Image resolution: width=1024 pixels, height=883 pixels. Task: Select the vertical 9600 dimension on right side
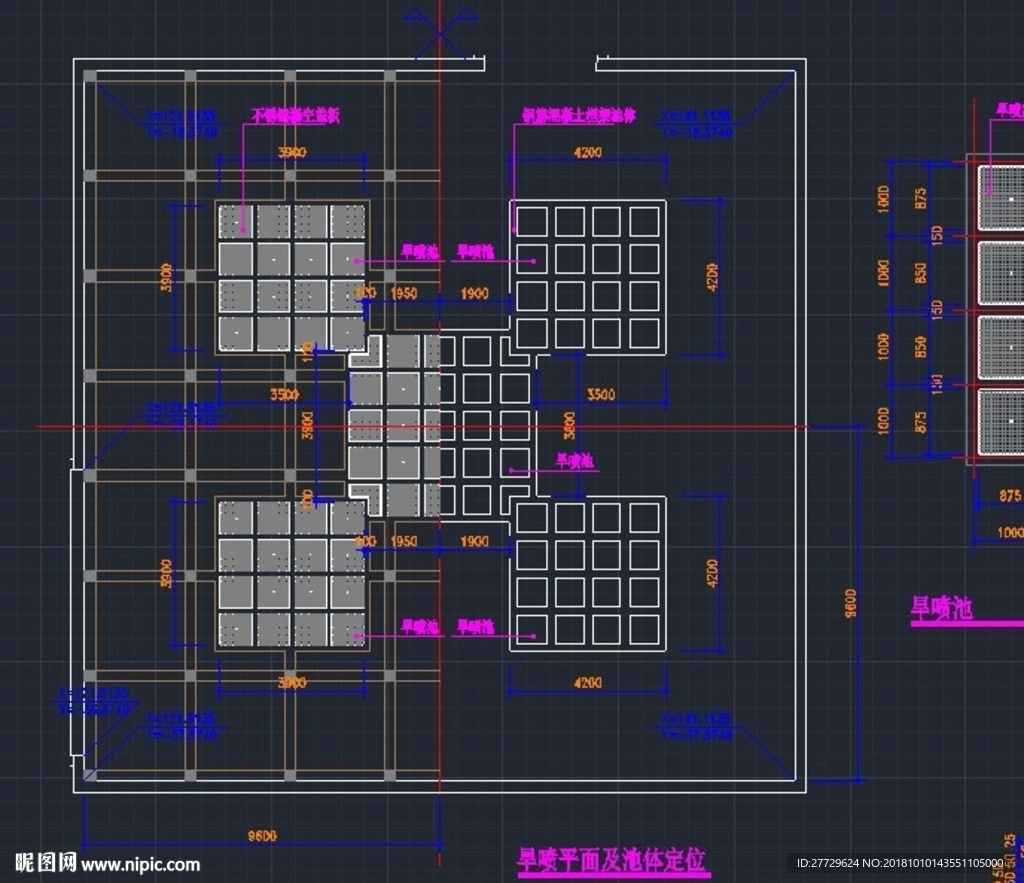[851, 603]
